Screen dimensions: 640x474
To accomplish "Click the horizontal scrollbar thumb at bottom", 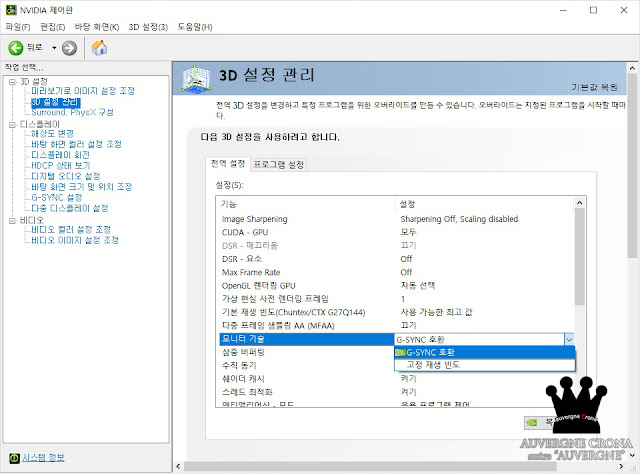I will coord(370,466).
